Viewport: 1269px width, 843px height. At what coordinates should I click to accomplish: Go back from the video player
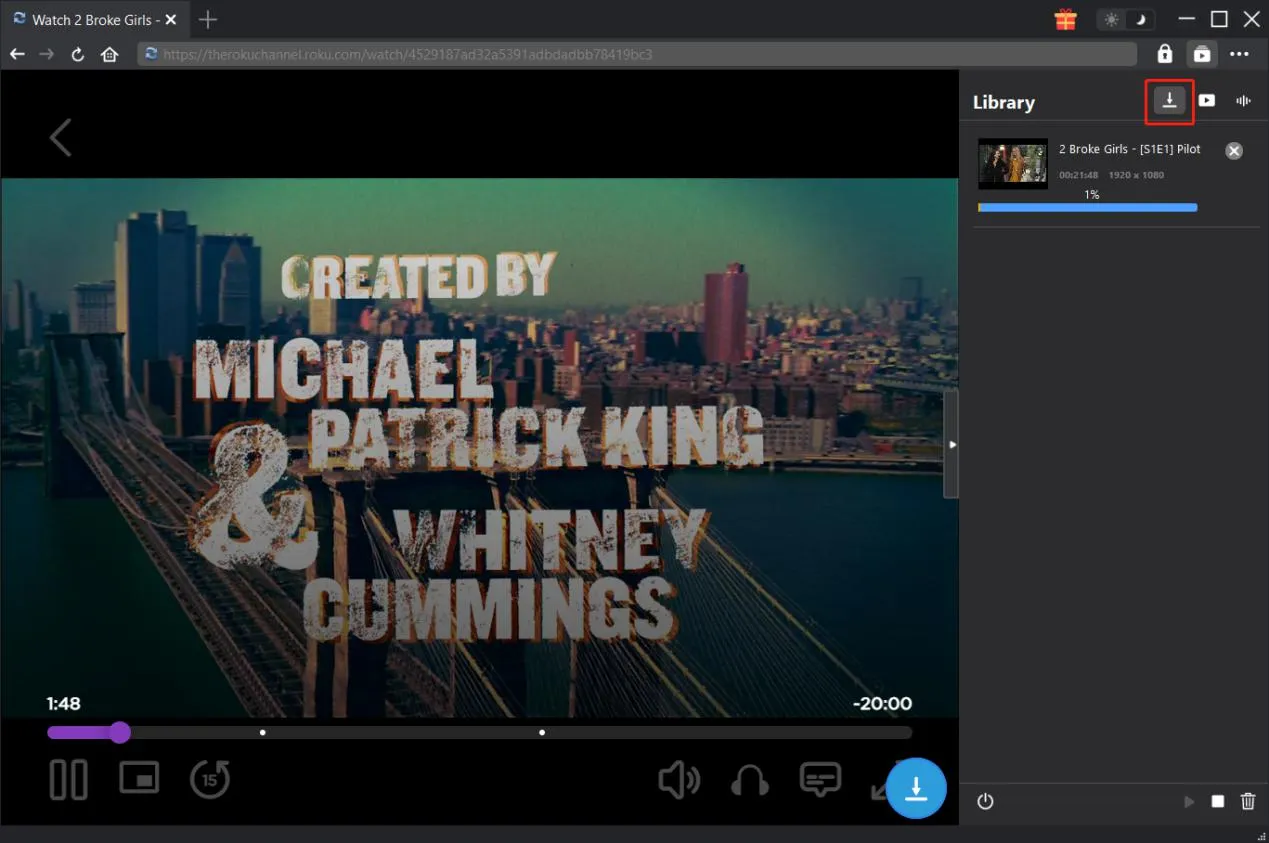click(61, 138)
